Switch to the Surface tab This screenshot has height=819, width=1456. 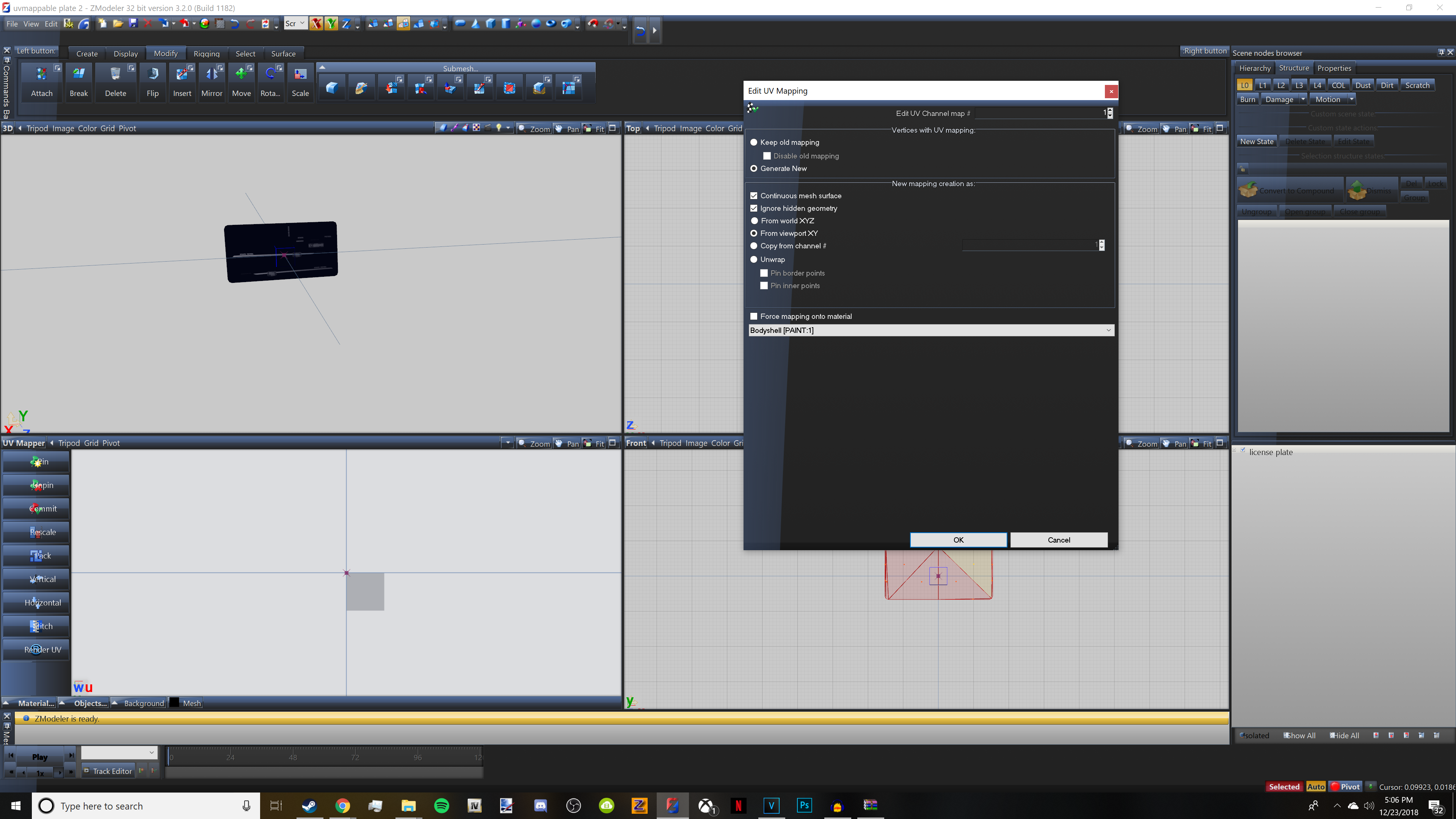[283, 54]
